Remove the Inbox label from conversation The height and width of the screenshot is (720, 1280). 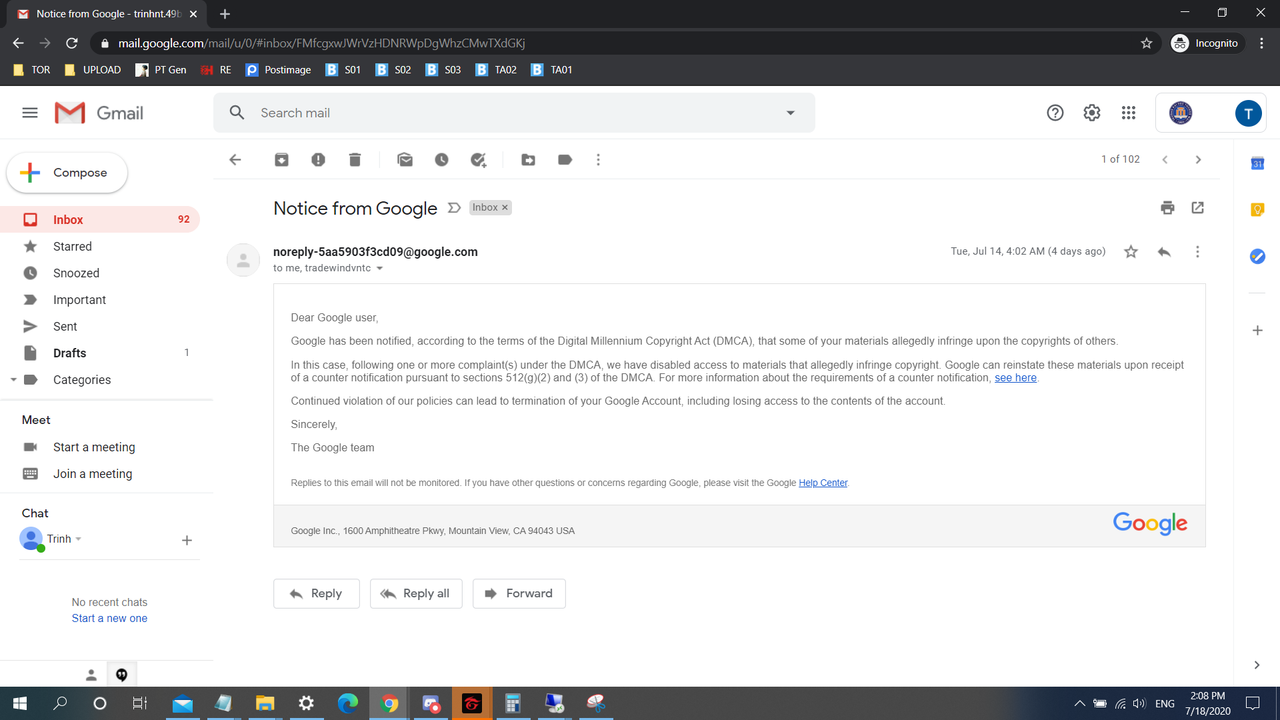pyautogui.click(x=505, y=207)
